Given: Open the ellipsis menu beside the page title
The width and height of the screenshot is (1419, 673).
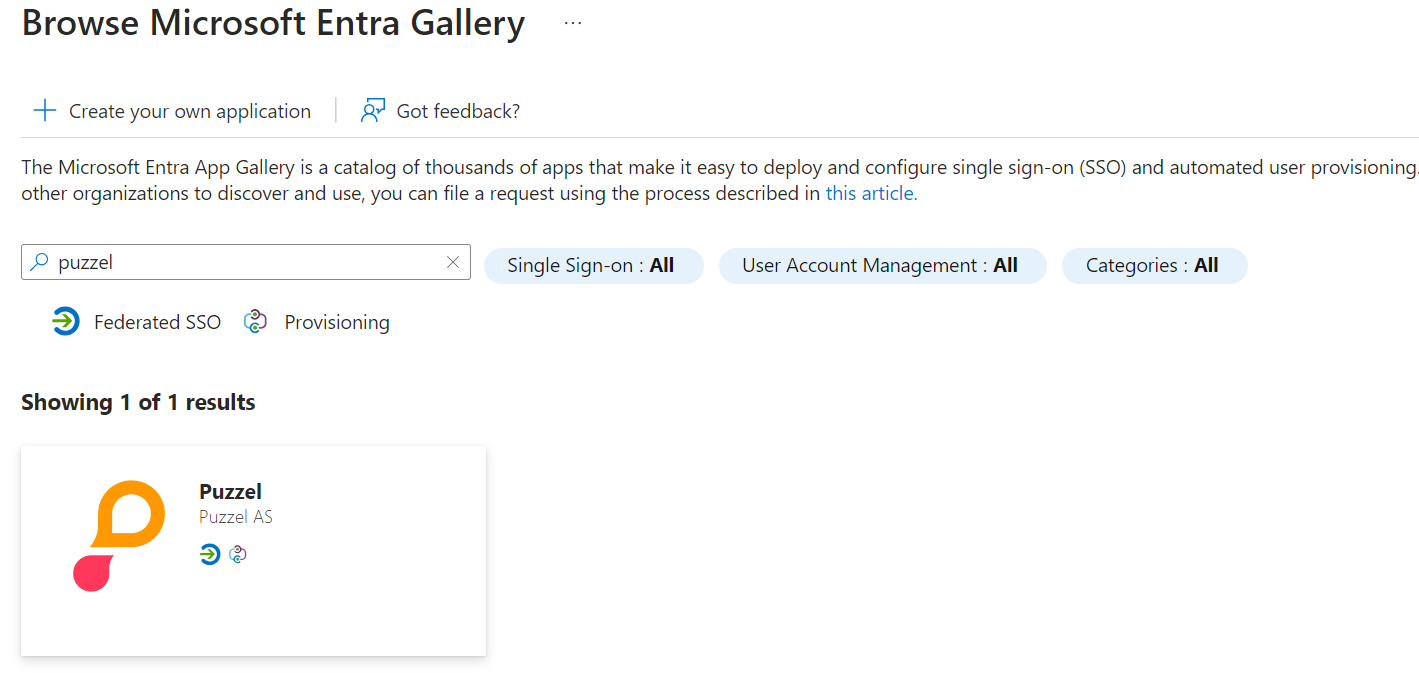Looking at the screenshot, I should tap(572, 23).
